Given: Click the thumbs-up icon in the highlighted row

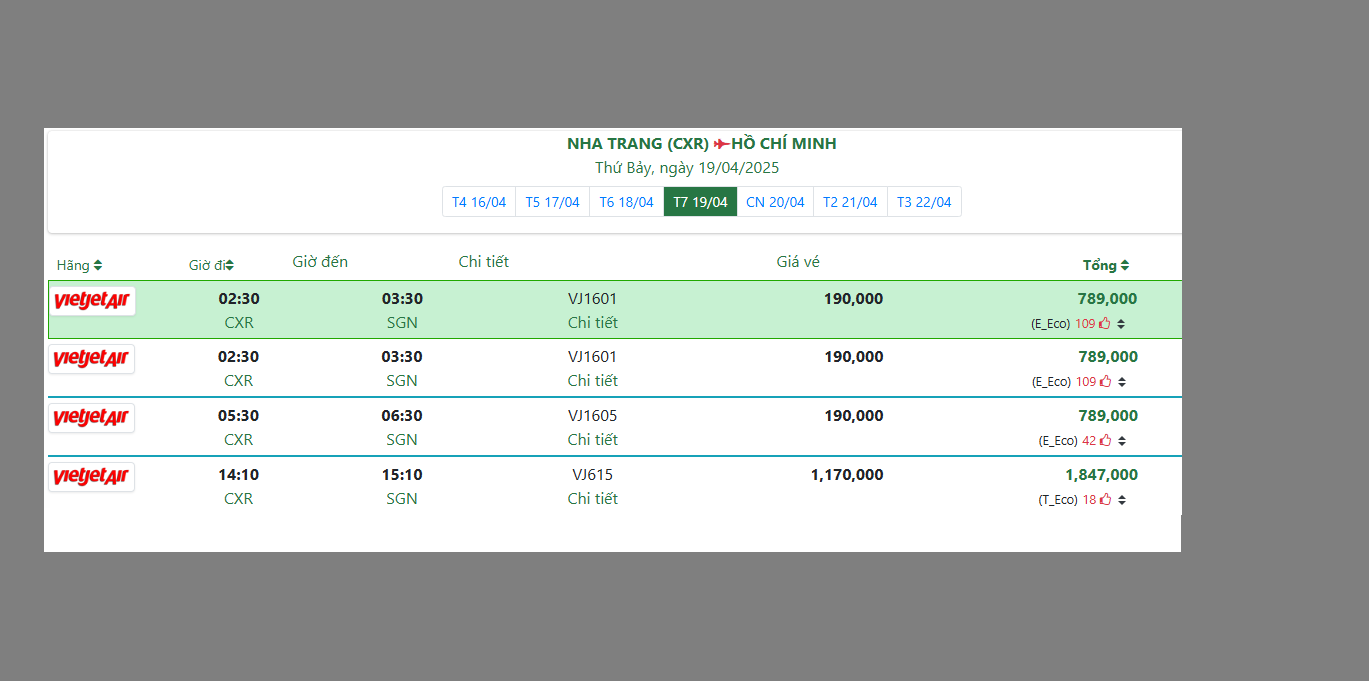Looking at the screenshot, I should 1105,324.
